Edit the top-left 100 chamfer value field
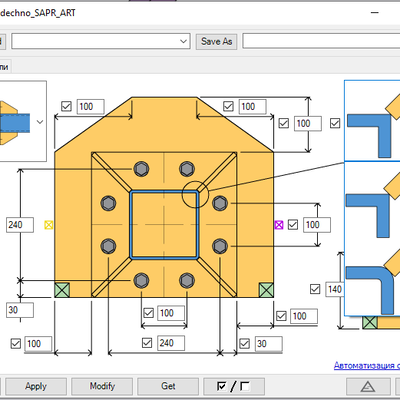400x400 pixels. [x=91, y=107]
